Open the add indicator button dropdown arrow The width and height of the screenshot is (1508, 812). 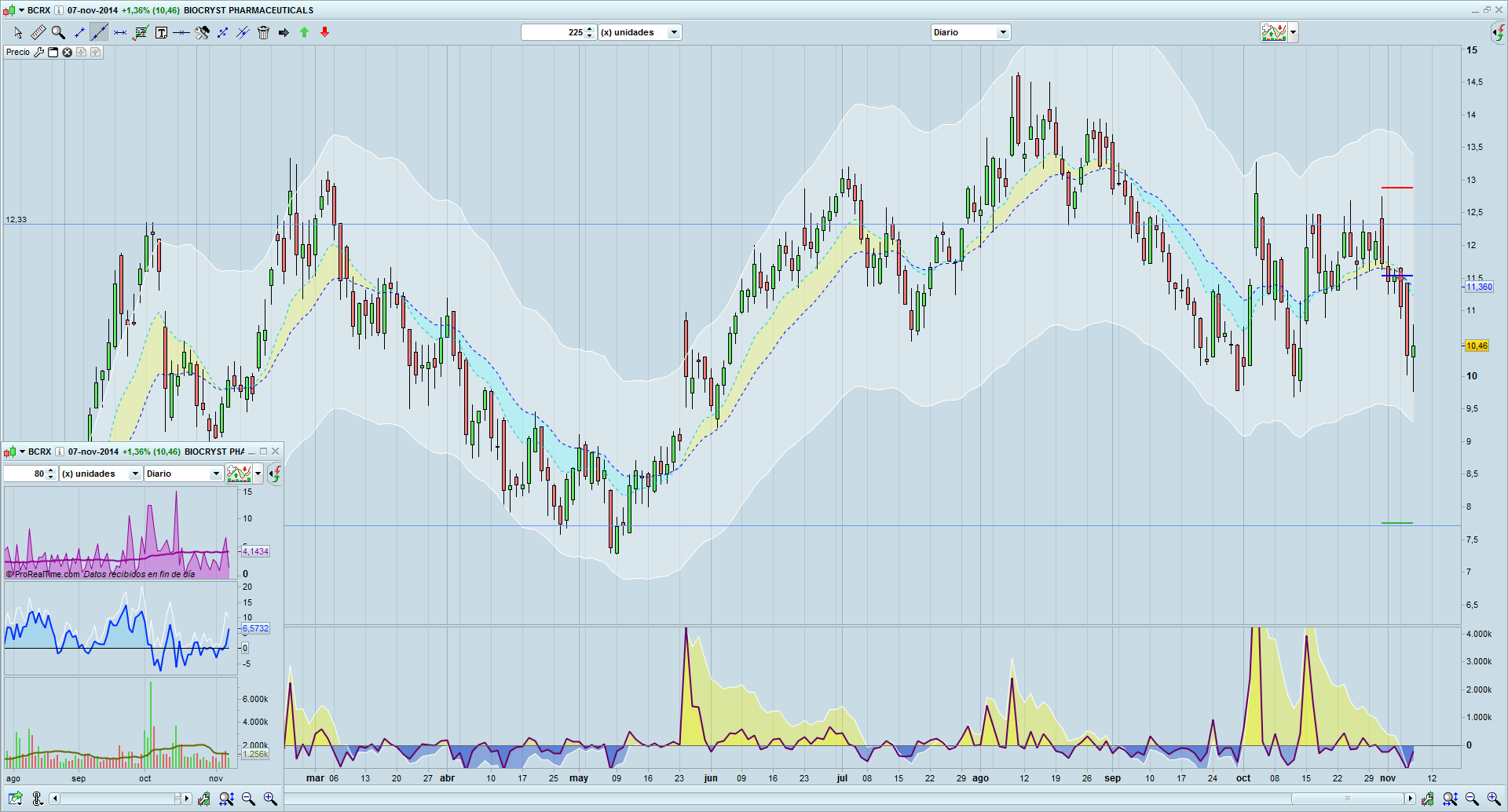(1293, 32)
